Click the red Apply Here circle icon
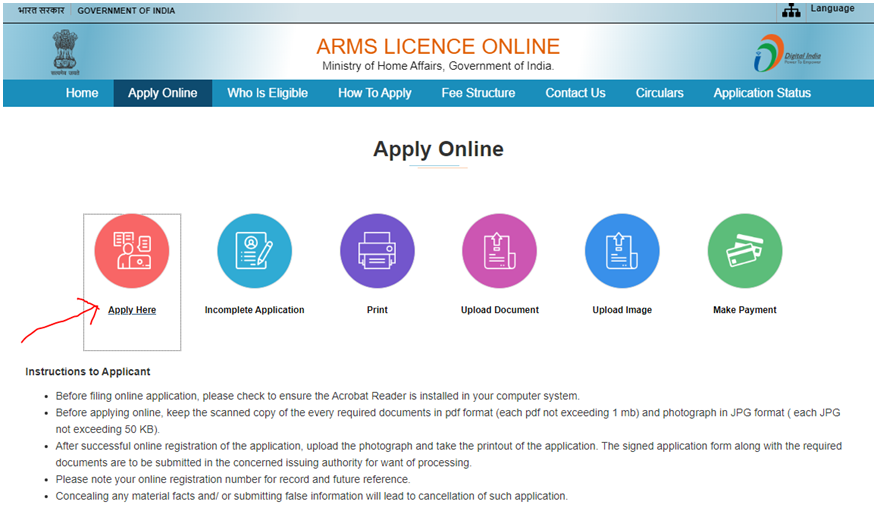Viewport: 879px width, 525px height. point(132,251)
